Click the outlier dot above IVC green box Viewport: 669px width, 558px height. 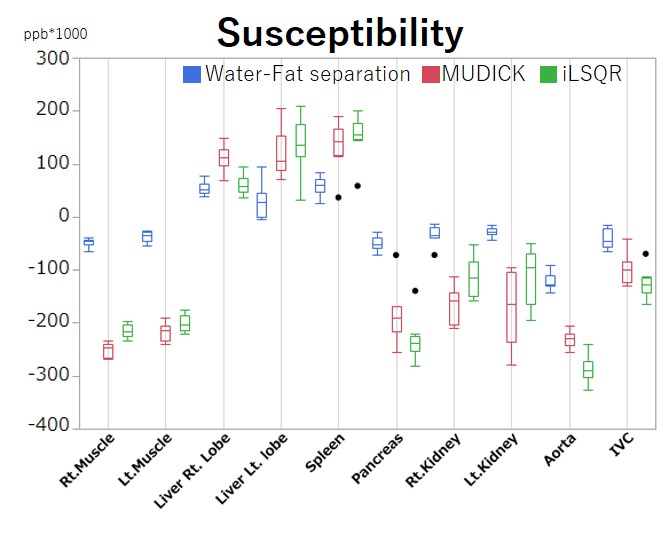[x=646, y=254]
